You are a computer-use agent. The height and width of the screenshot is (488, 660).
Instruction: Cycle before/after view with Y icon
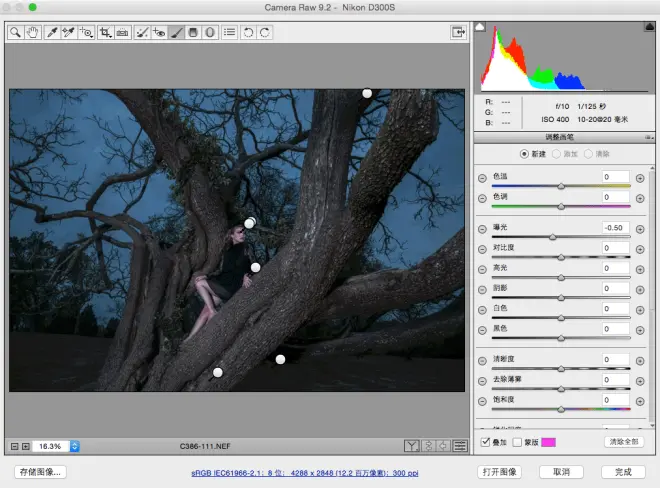click(411, 446)
